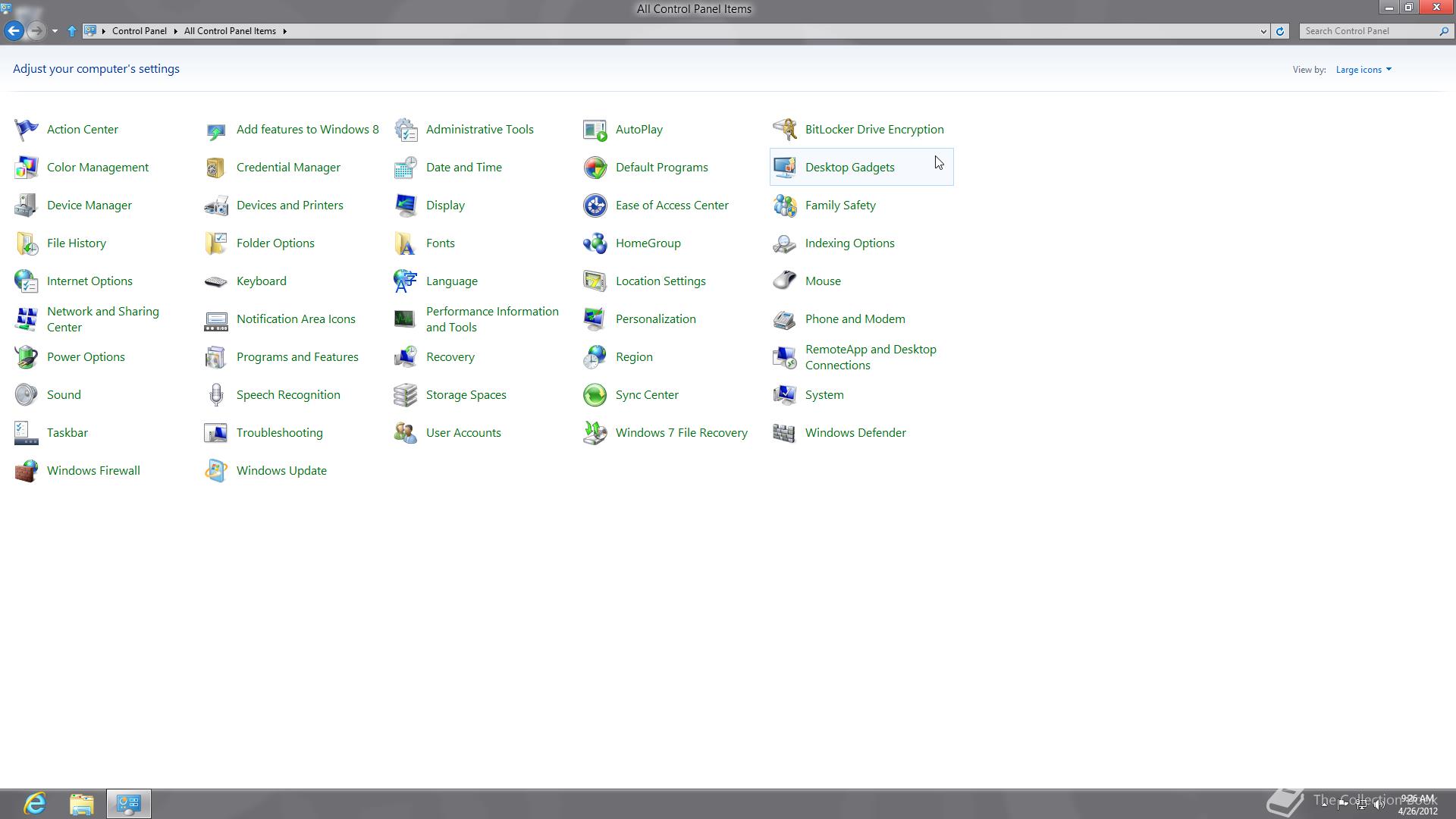This screenshot has width=1456, height=819.
Task: Open File Explorer from the taskbar
Action: click(x=82, y=804)
